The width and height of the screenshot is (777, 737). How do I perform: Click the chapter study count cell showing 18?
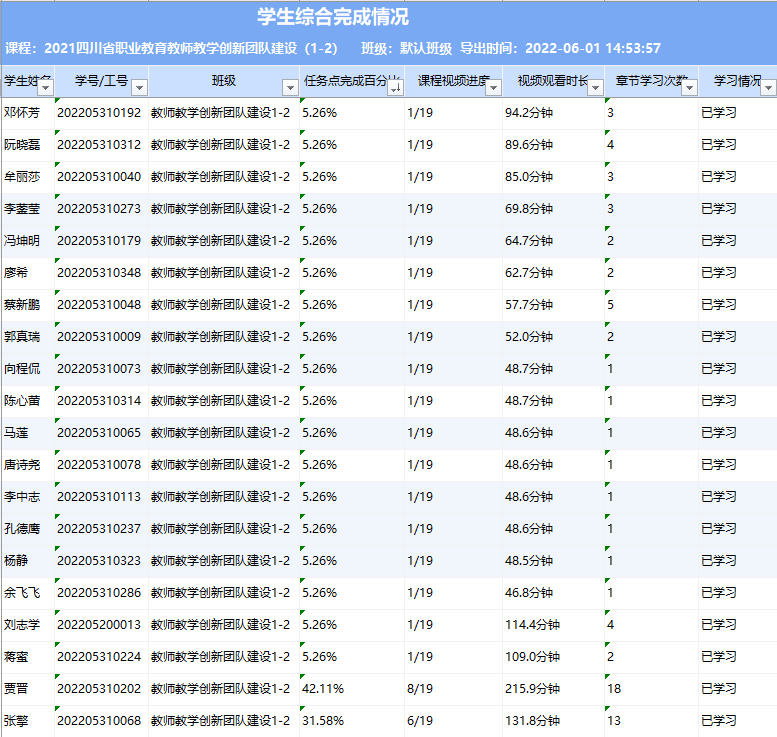[615, 689]
